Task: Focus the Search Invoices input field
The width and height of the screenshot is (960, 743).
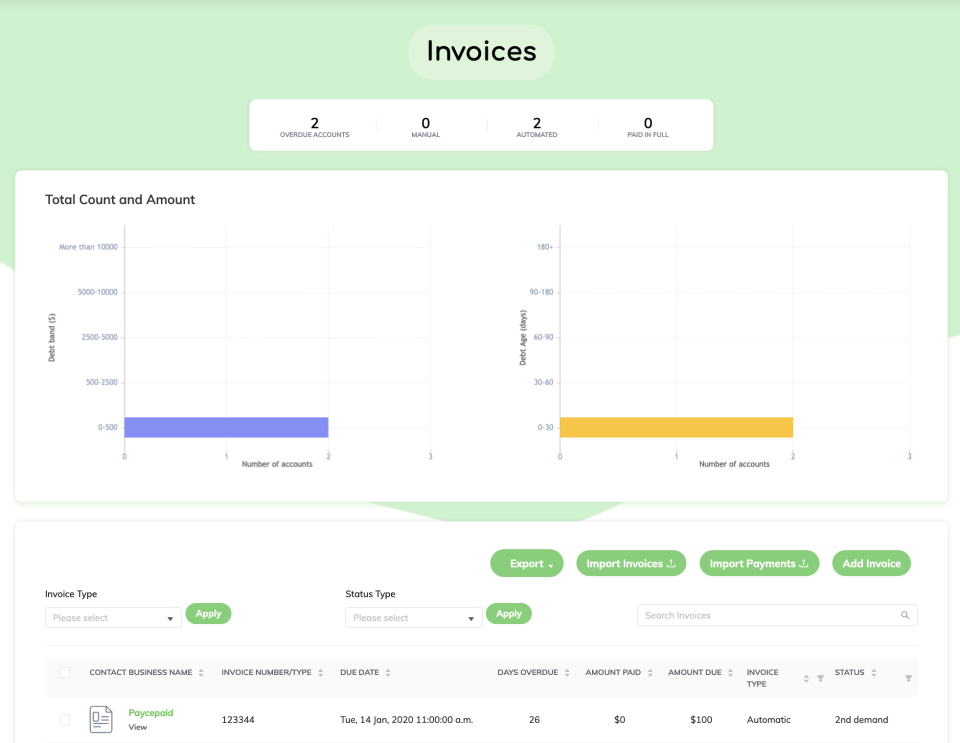Action: [777, 615]
